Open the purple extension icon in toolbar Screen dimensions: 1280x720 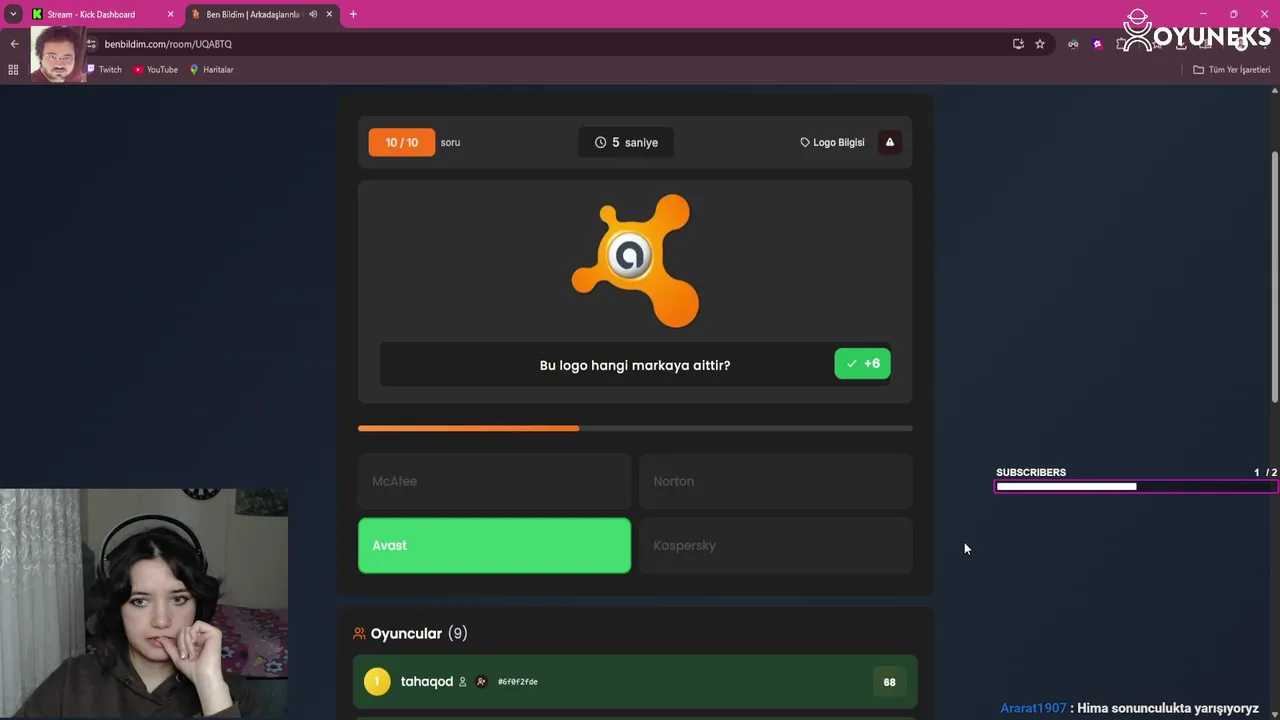[1097, 44]
